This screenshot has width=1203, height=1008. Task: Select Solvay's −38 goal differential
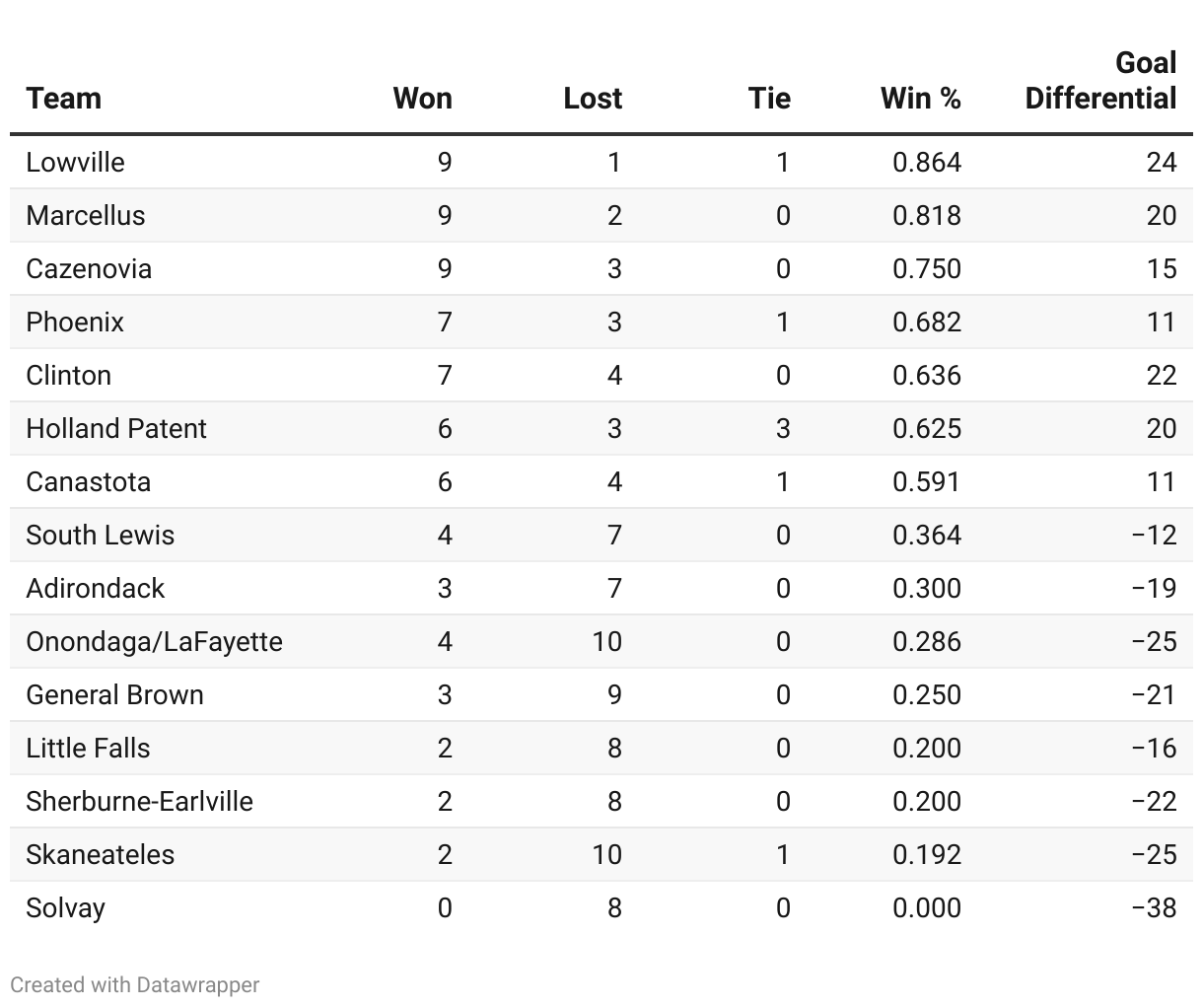pyautogui.click(x=1153, y=907)
